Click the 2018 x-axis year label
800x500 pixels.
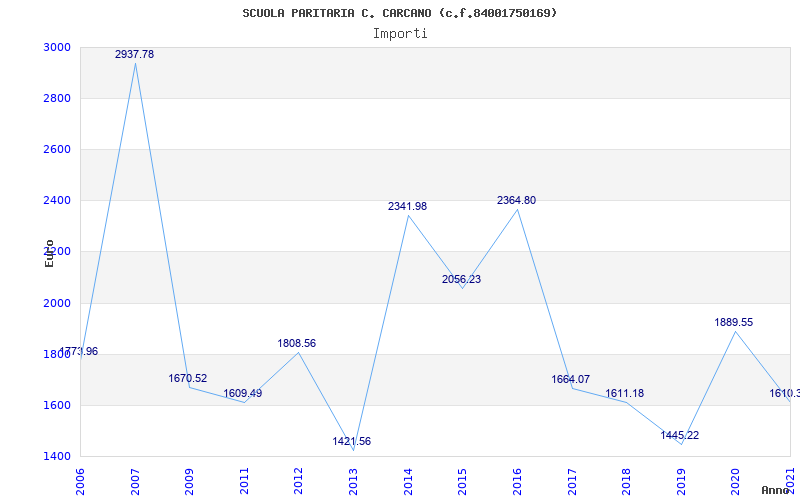pyautogui.click(x=627, y=481)
